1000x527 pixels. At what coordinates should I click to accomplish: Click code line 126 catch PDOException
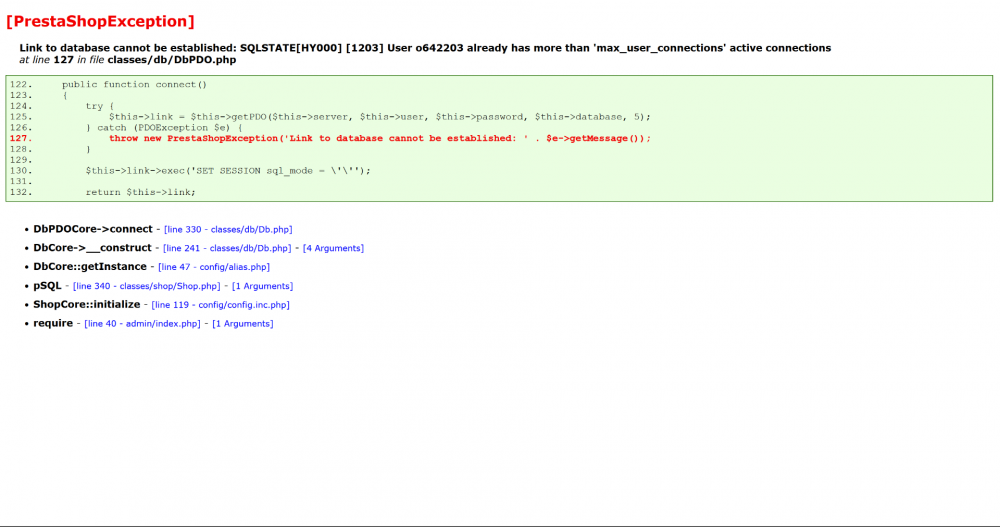[164, 128]
